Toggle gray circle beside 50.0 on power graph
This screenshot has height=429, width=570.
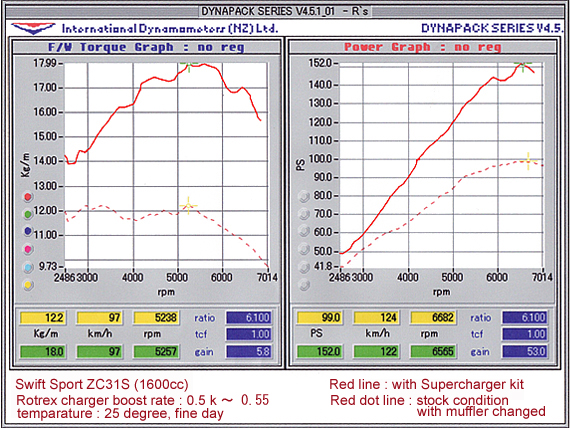[304, 249]
